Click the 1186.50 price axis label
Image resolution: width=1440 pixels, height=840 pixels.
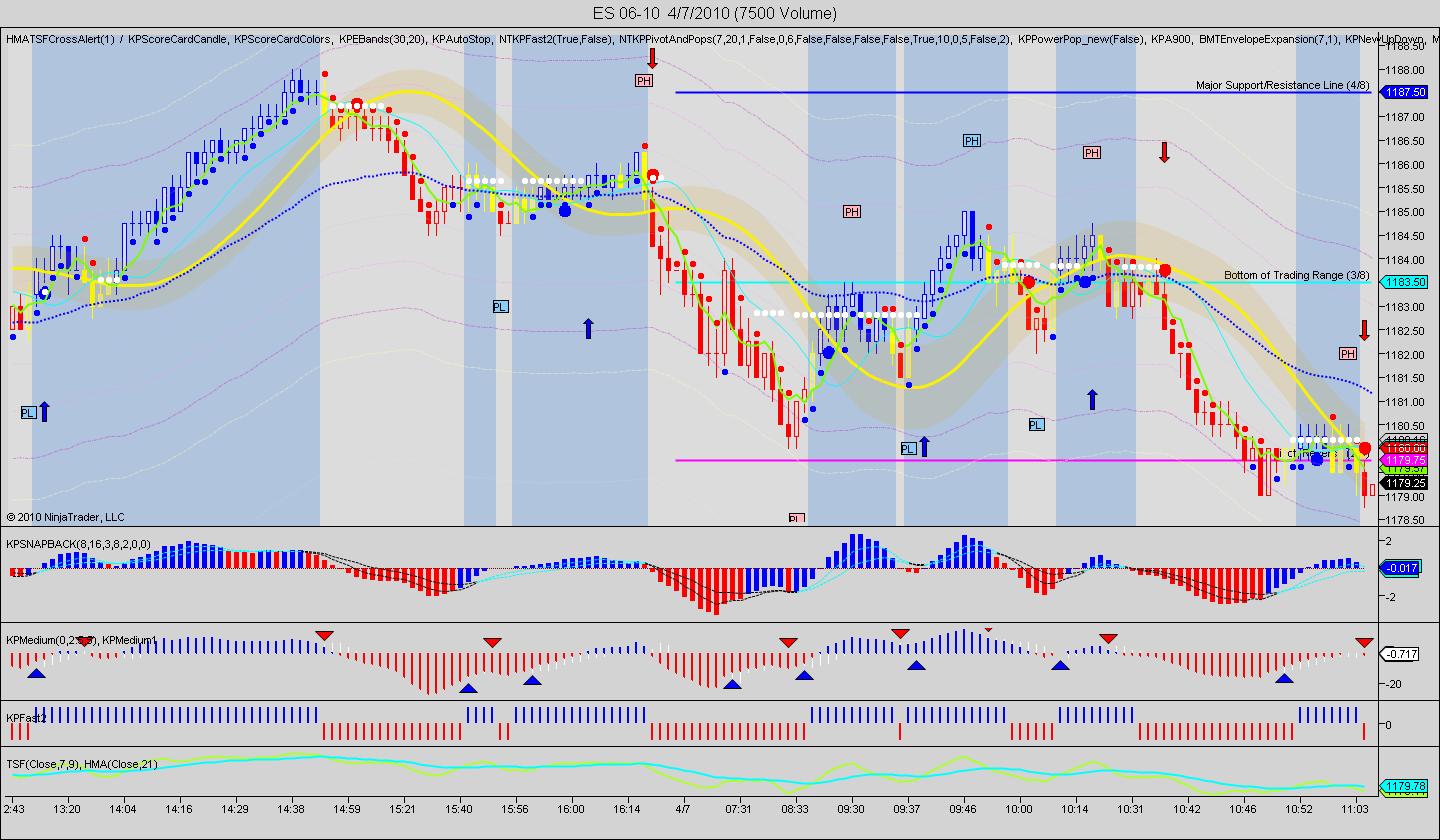click(x=1405, y=141)
